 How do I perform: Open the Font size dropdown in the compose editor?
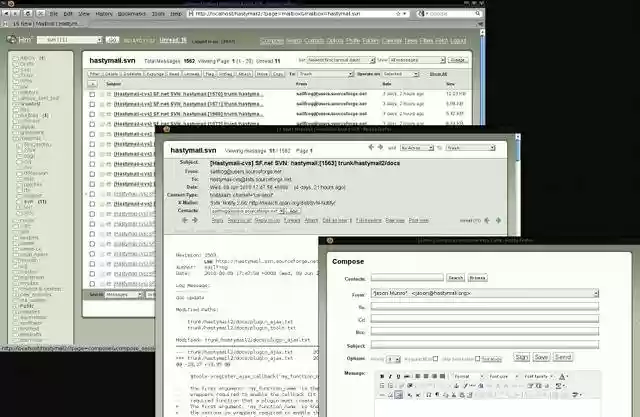point(502,376)
